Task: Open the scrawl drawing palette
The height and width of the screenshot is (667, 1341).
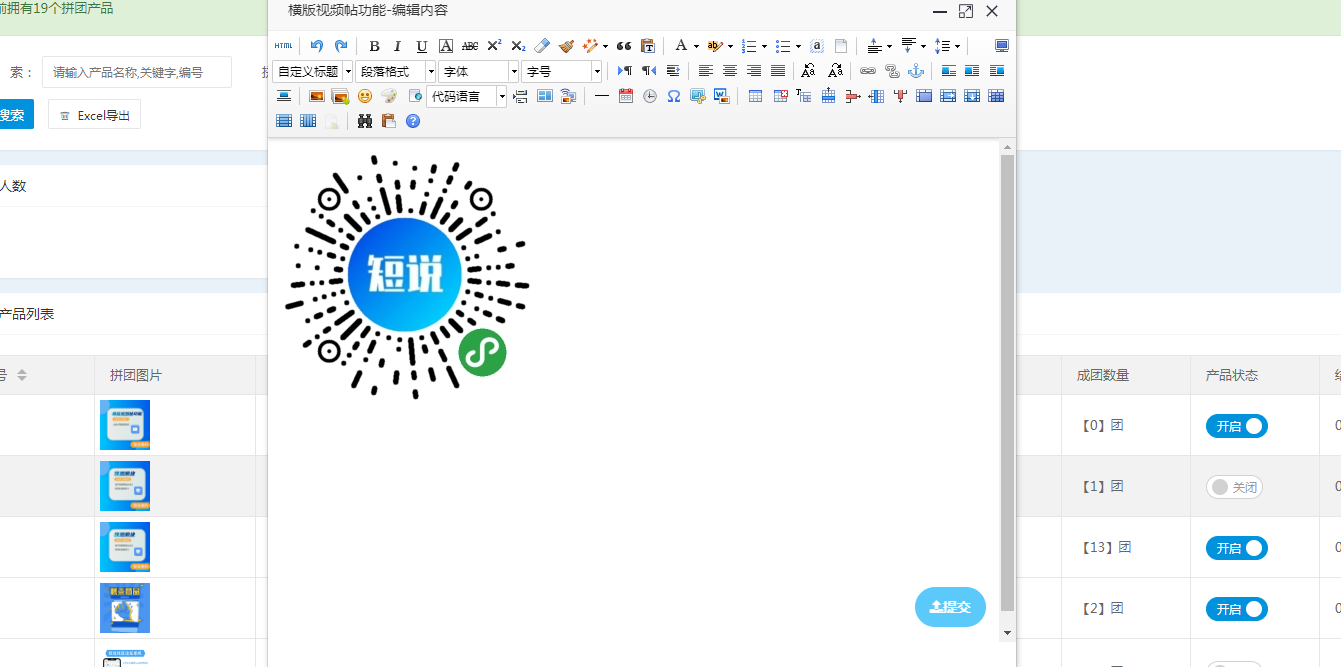Action: coord(389,96)
